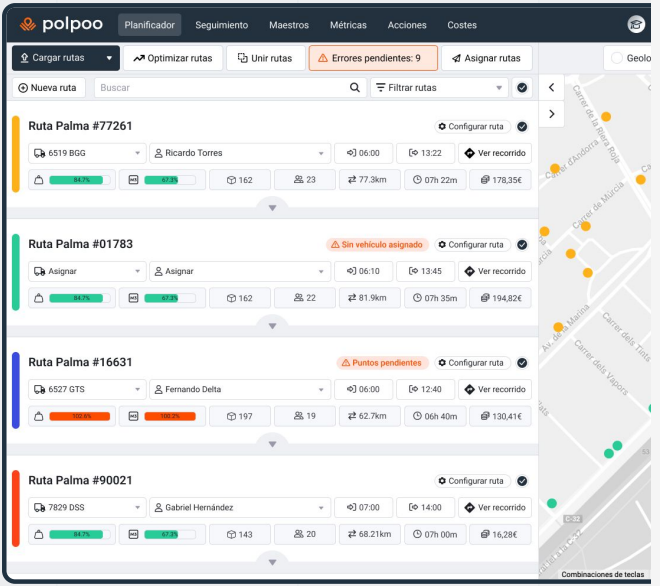Open the Seguimiento tab
Image resolution: width=660 pixels, height=586 pixels.
coord(221,25)
